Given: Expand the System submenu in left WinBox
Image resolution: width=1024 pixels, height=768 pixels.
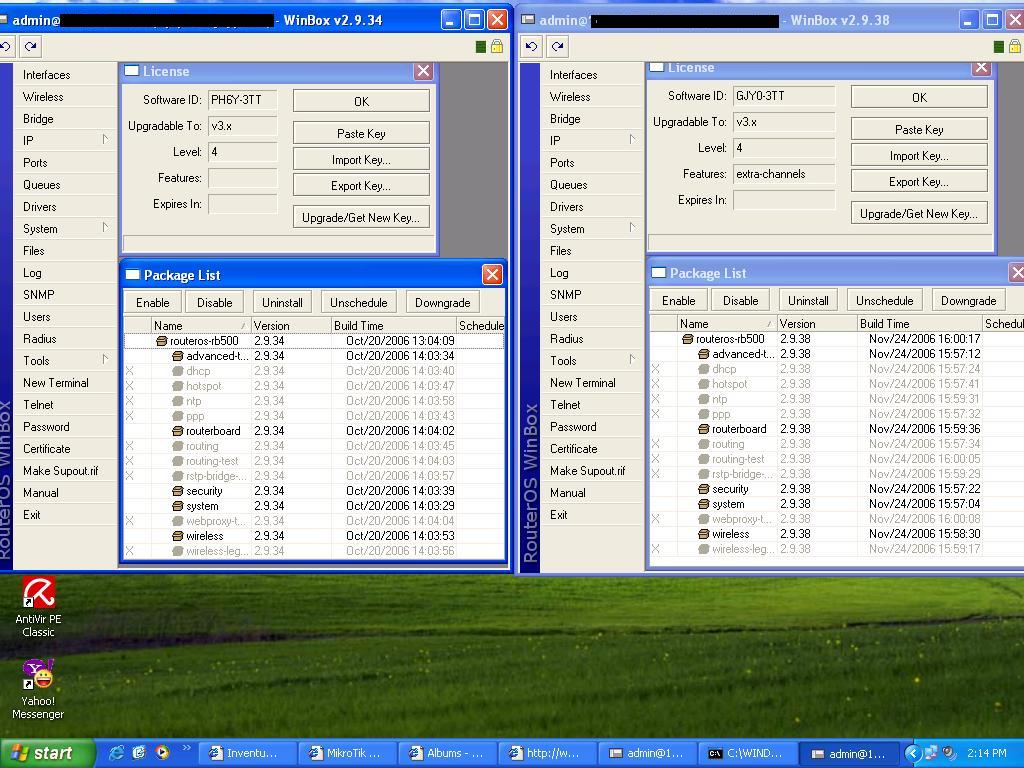Looking at the screenshot, I should click(105, 228).
